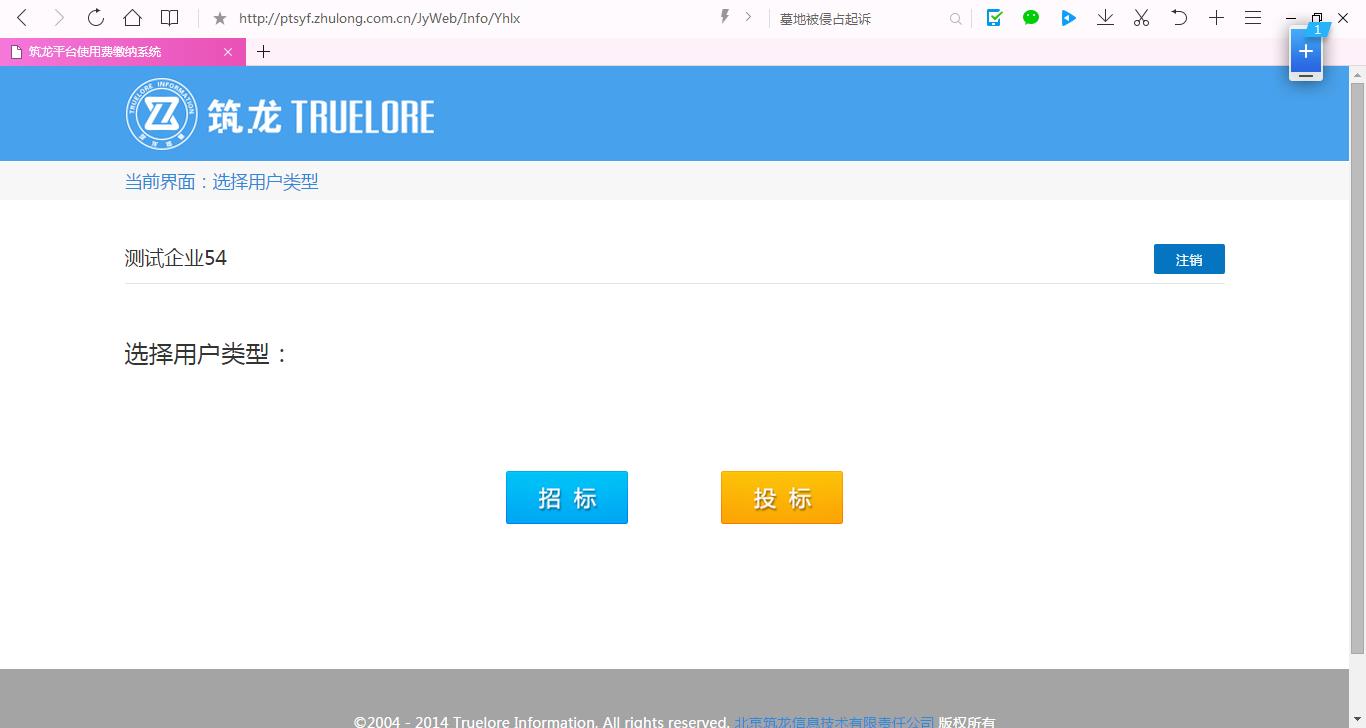Image resolution: width=1366 pixels, height=728 pixels.
Task: Go to the browser home page icon
Action: coord(132,18)
